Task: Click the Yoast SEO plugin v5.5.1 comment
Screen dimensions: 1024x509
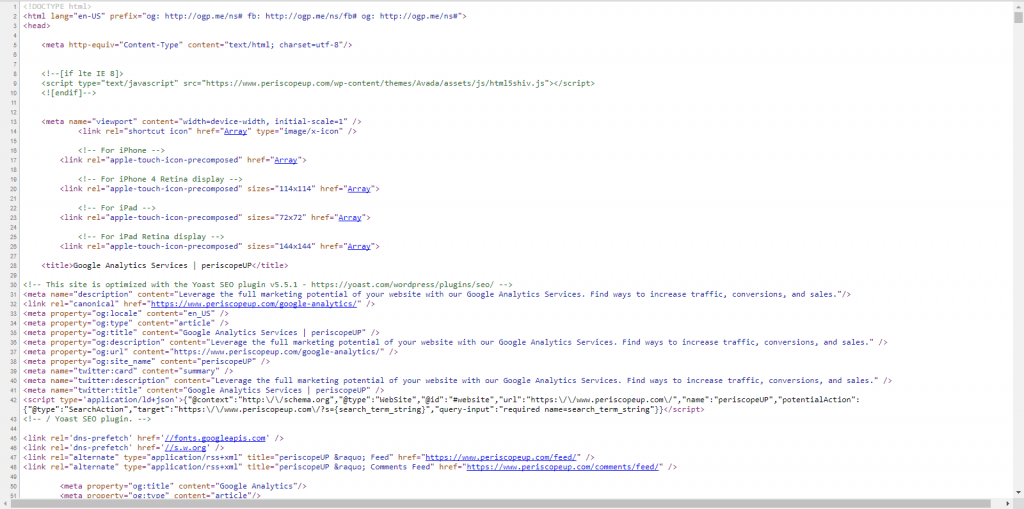Action: tap(268, 285)
